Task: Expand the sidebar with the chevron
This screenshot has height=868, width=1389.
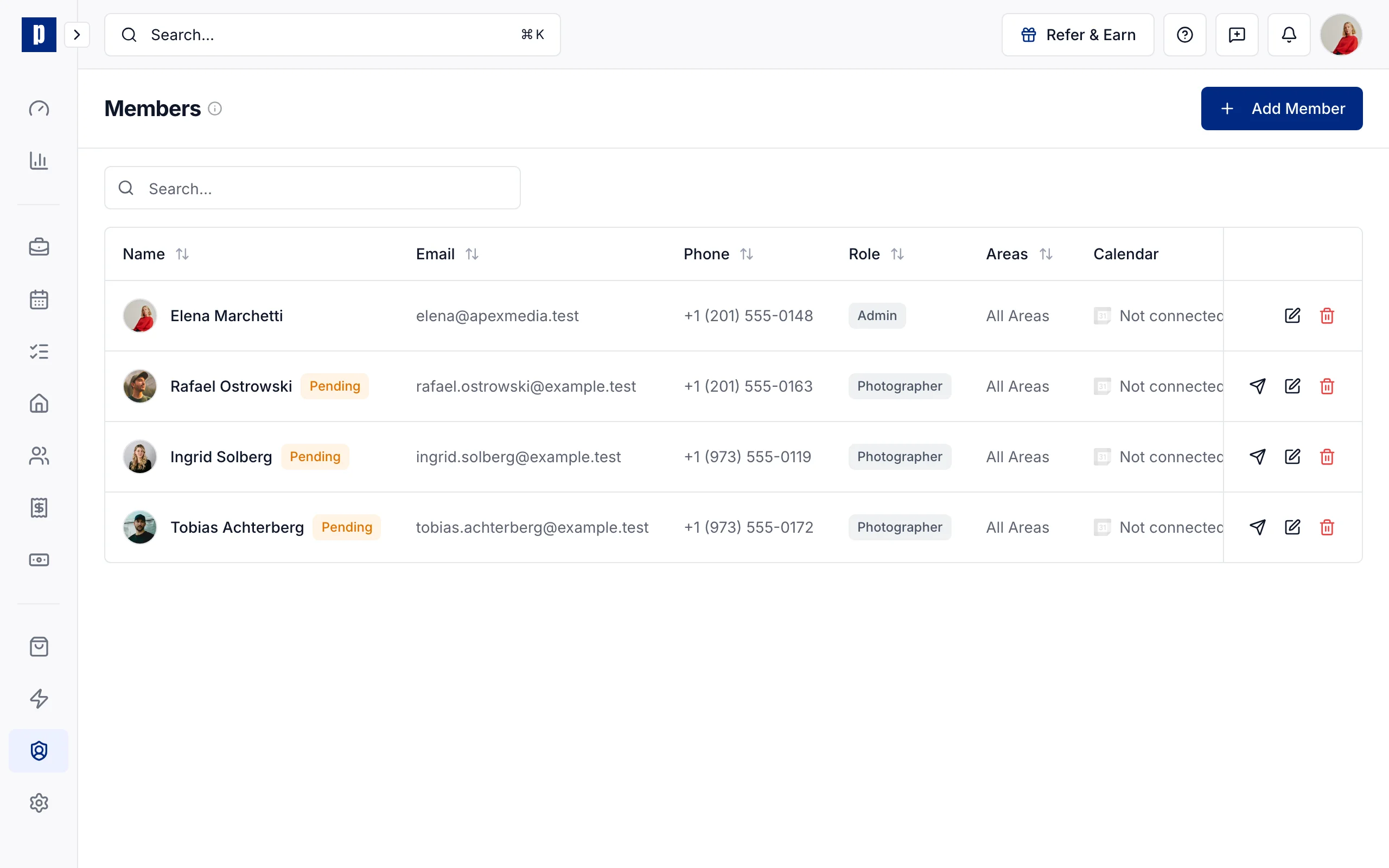Action: [77, 34]
